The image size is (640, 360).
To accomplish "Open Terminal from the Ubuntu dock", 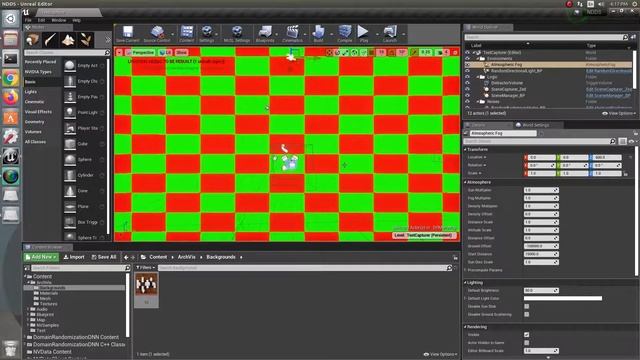I will pyautogui.click(x=11, y=58).
